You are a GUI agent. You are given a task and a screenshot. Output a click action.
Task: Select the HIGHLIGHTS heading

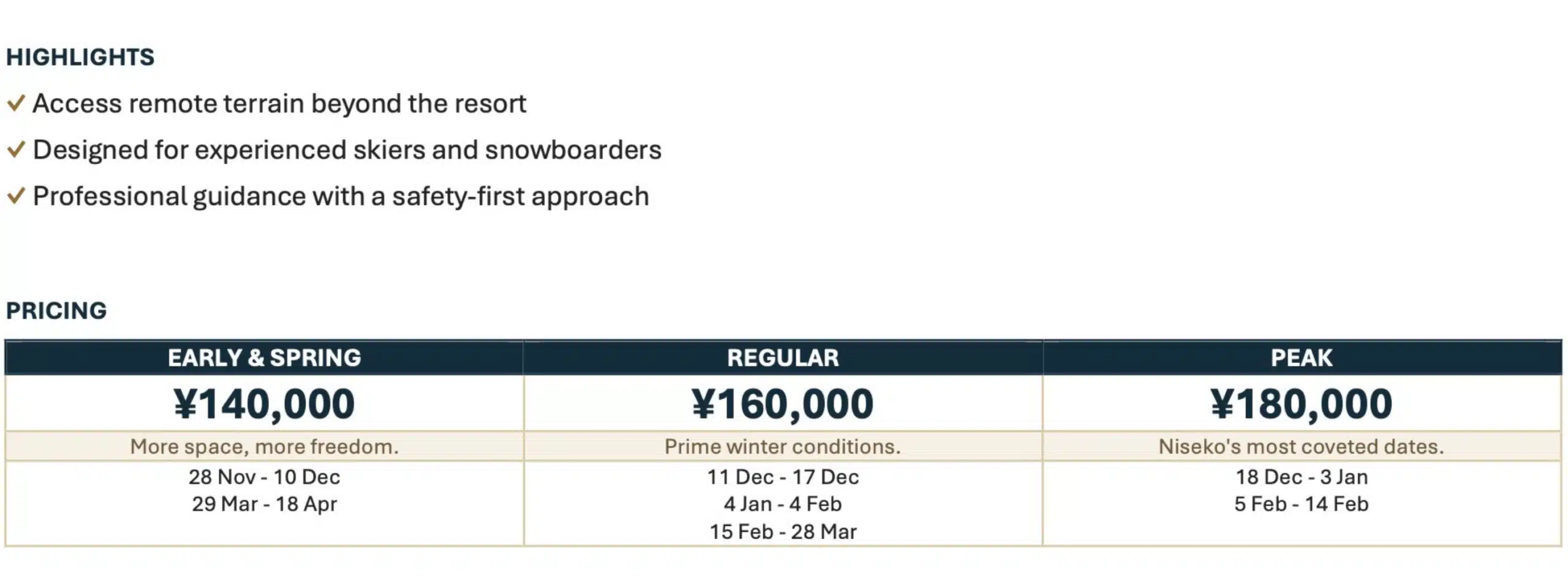tap(80, 57)
